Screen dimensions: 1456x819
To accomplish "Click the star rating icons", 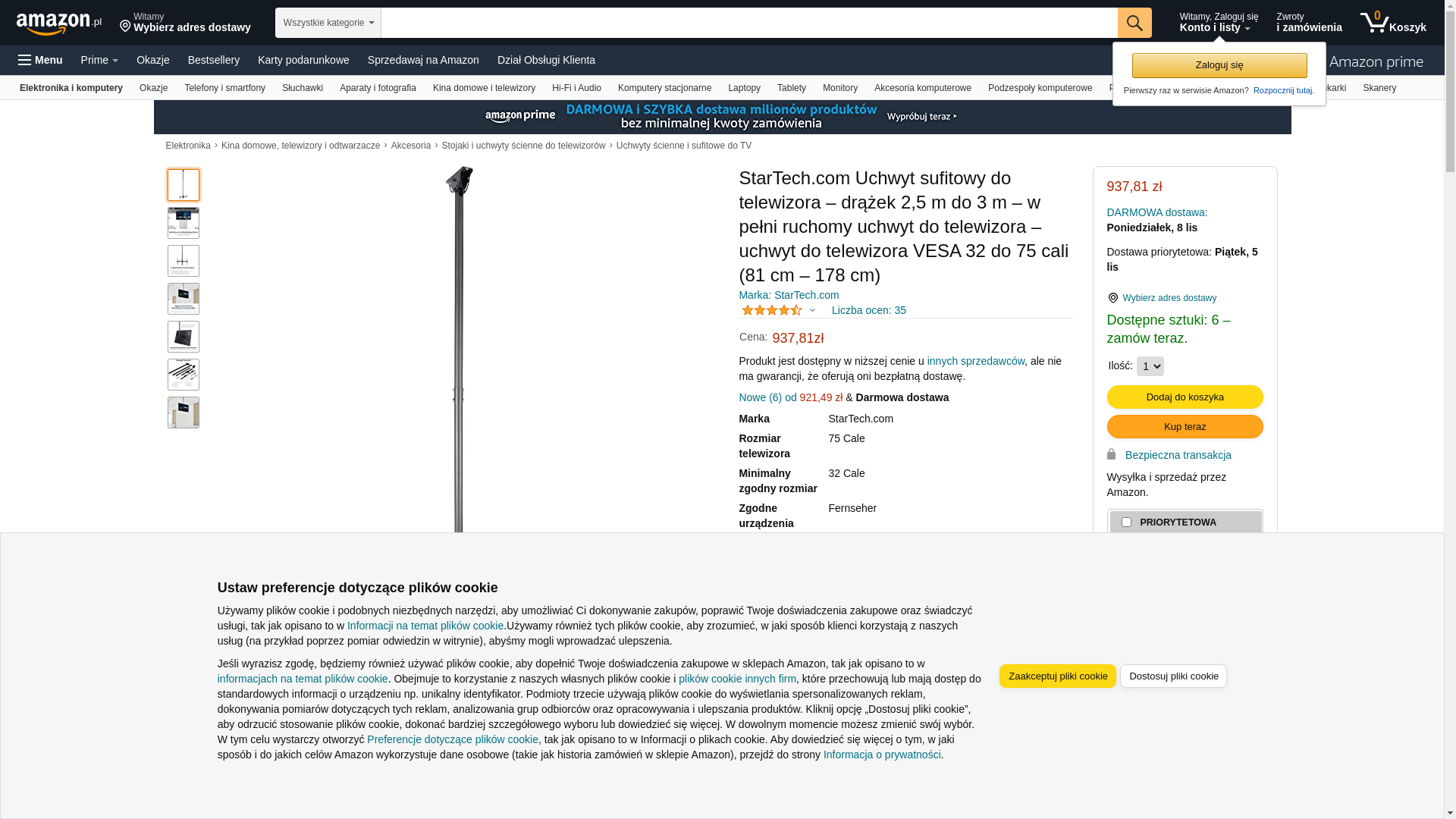I will tap(771, 310).
